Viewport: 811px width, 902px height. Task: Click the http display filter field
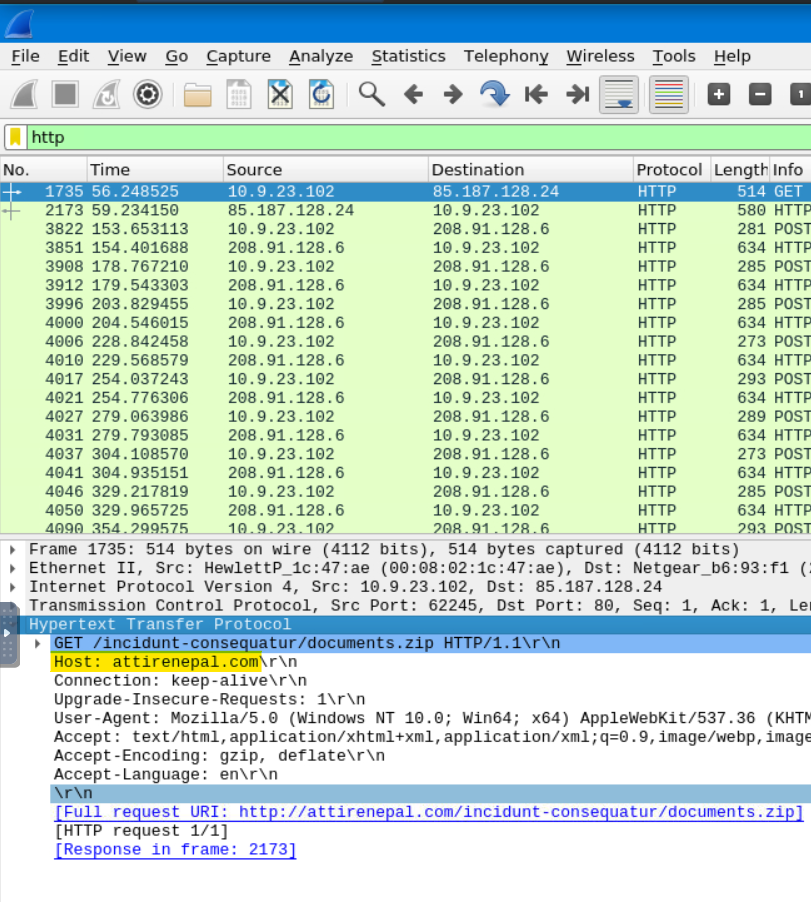pyautogui.click(x=400, y=137)
